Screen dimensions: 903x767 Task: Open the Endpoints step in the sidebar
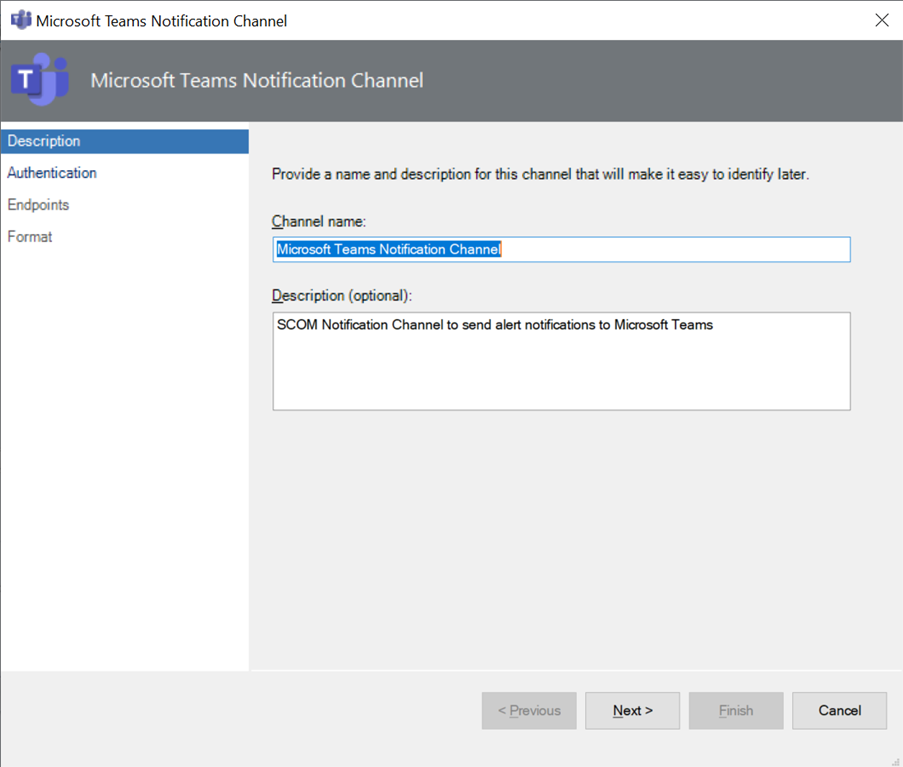(38, 205)
